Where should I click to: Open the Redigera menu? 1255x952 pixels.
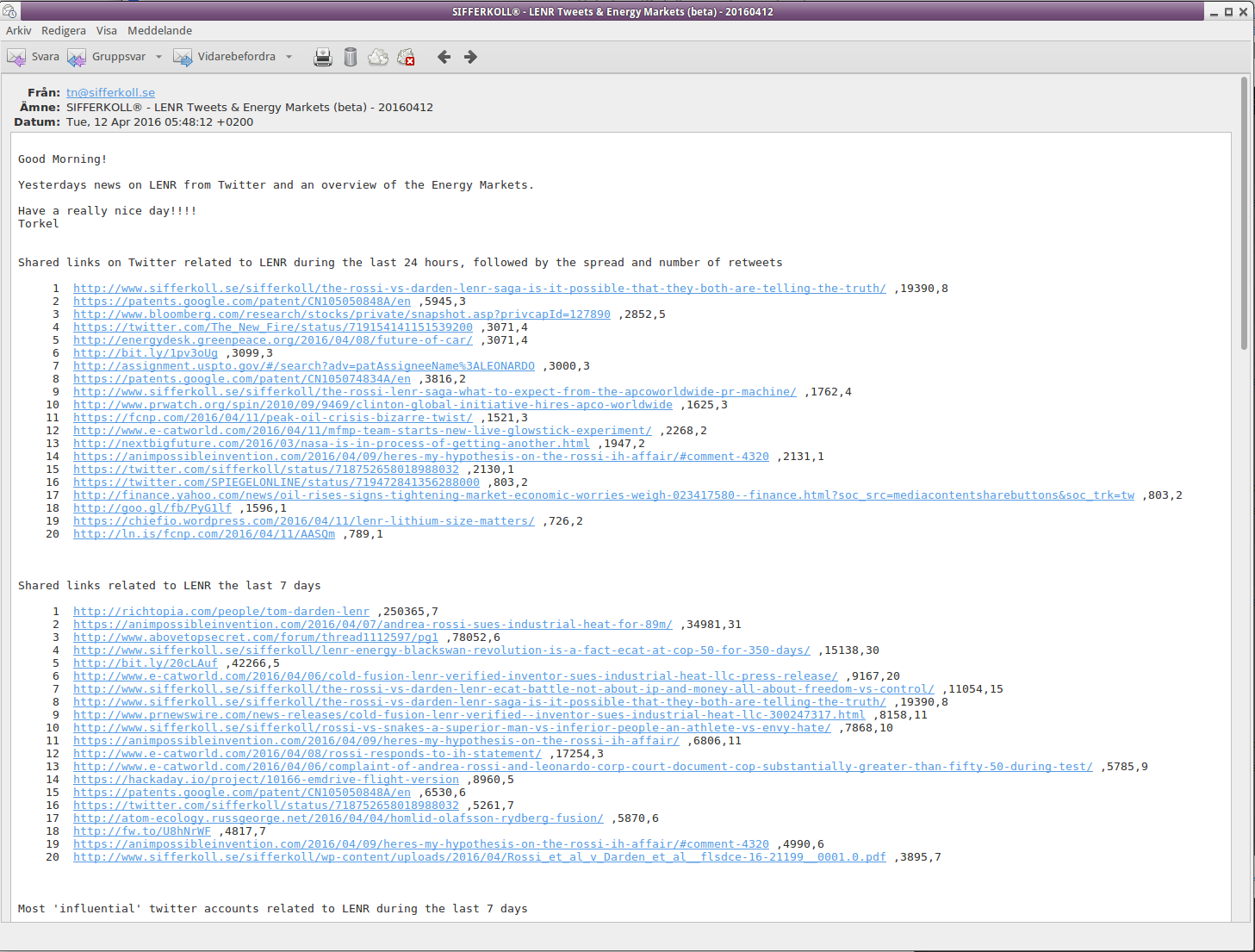(64, 30)
